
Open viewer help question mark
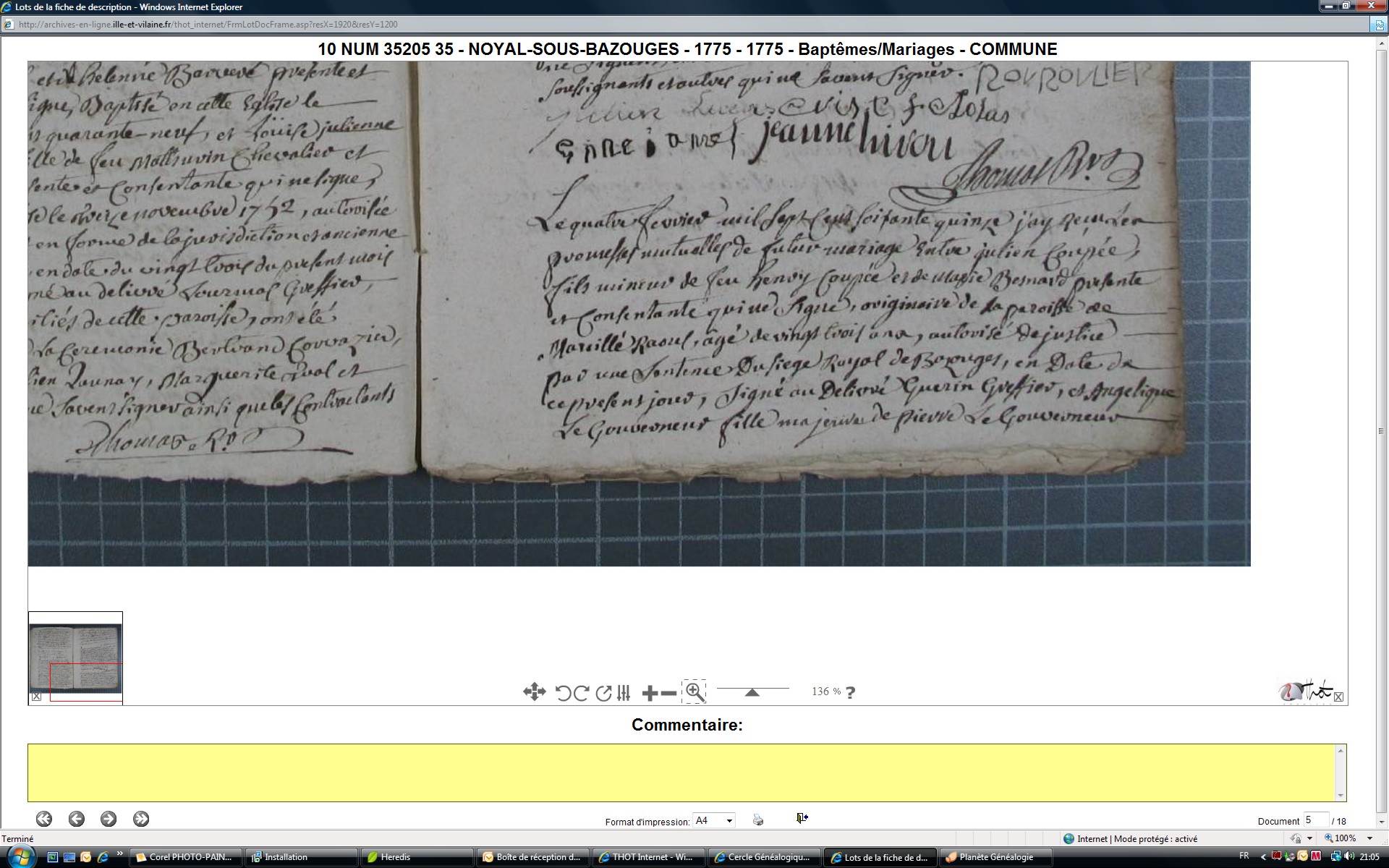[x=851, y=692]
